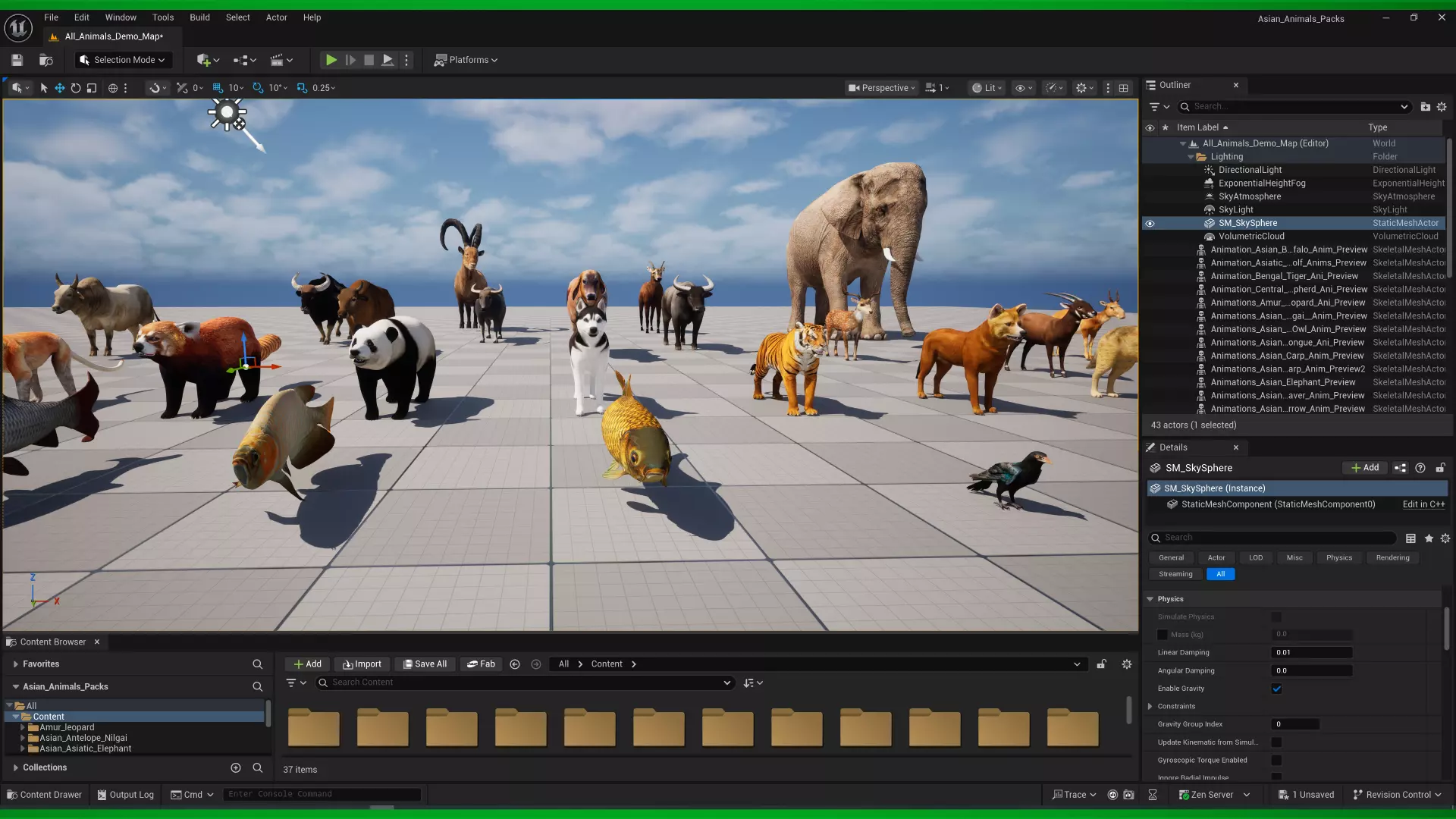1456x819 pixels.
Task: Open the Perspective viewport dropdown
Action: click(881, 88)
